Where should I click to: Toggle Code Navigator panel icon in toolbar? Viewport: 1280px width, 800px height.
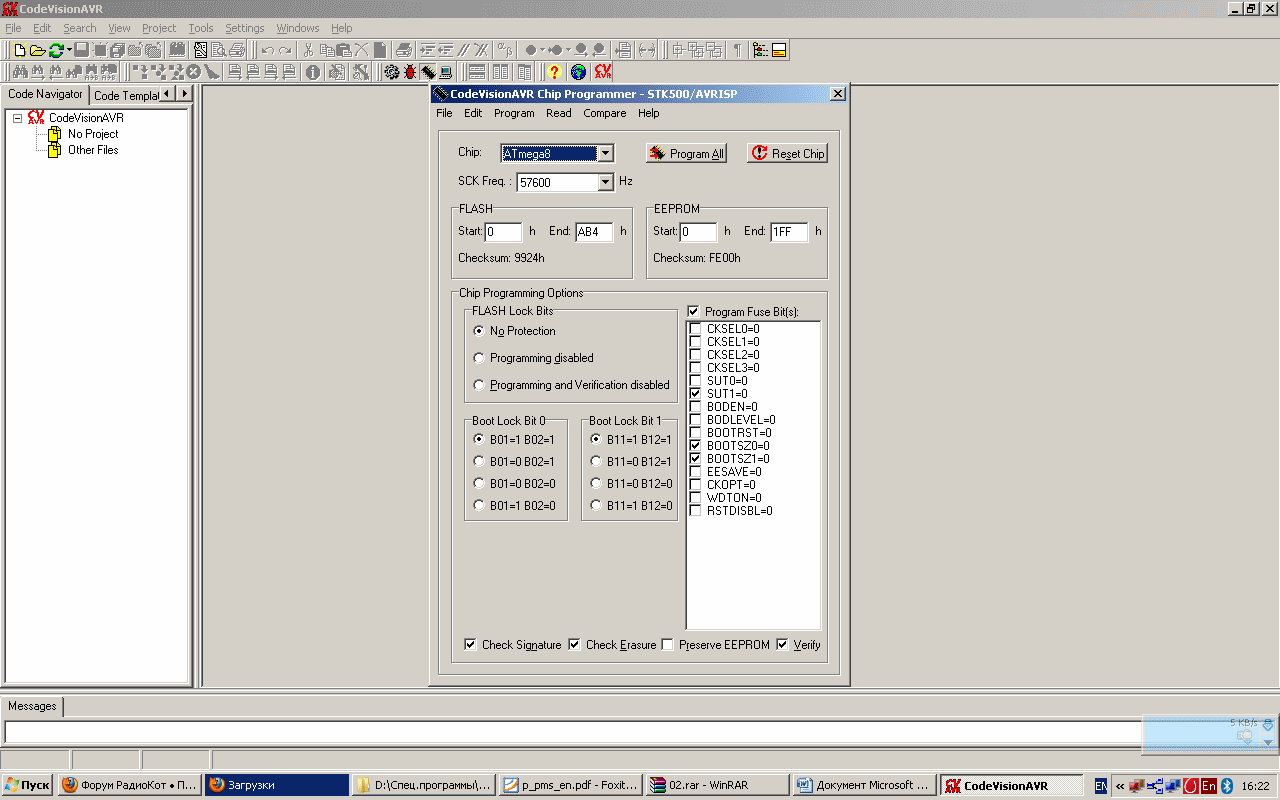(760, 49)
